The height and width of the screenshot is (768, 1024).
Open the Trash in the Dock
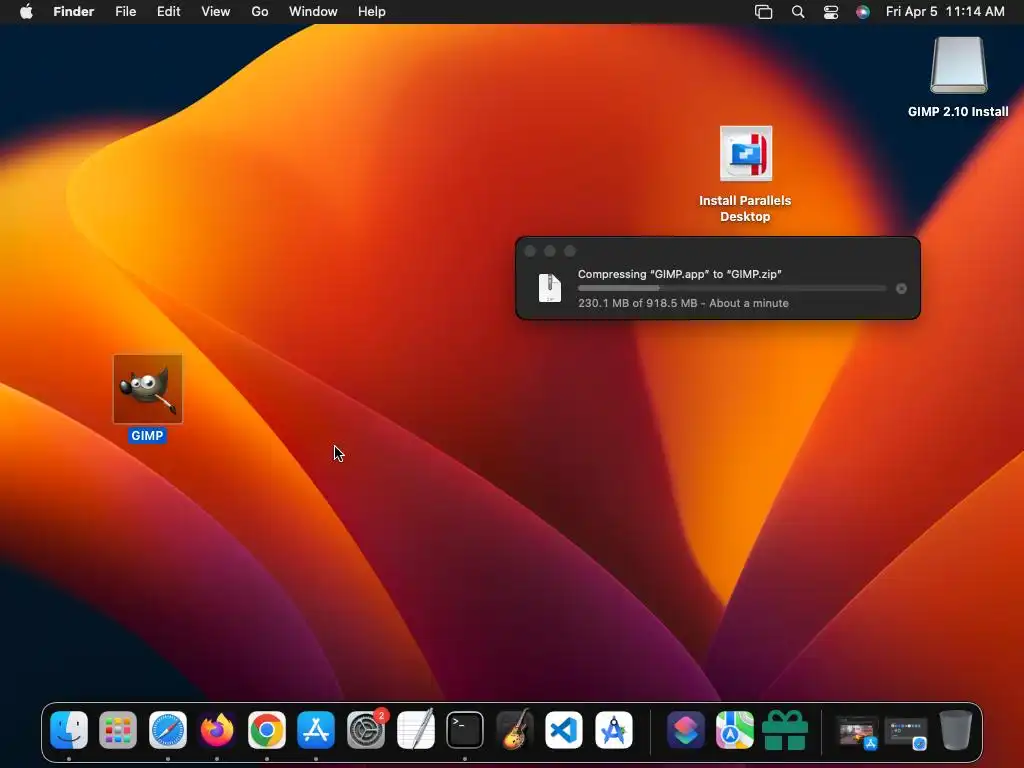pyautogui.click(x=955, y=729)
